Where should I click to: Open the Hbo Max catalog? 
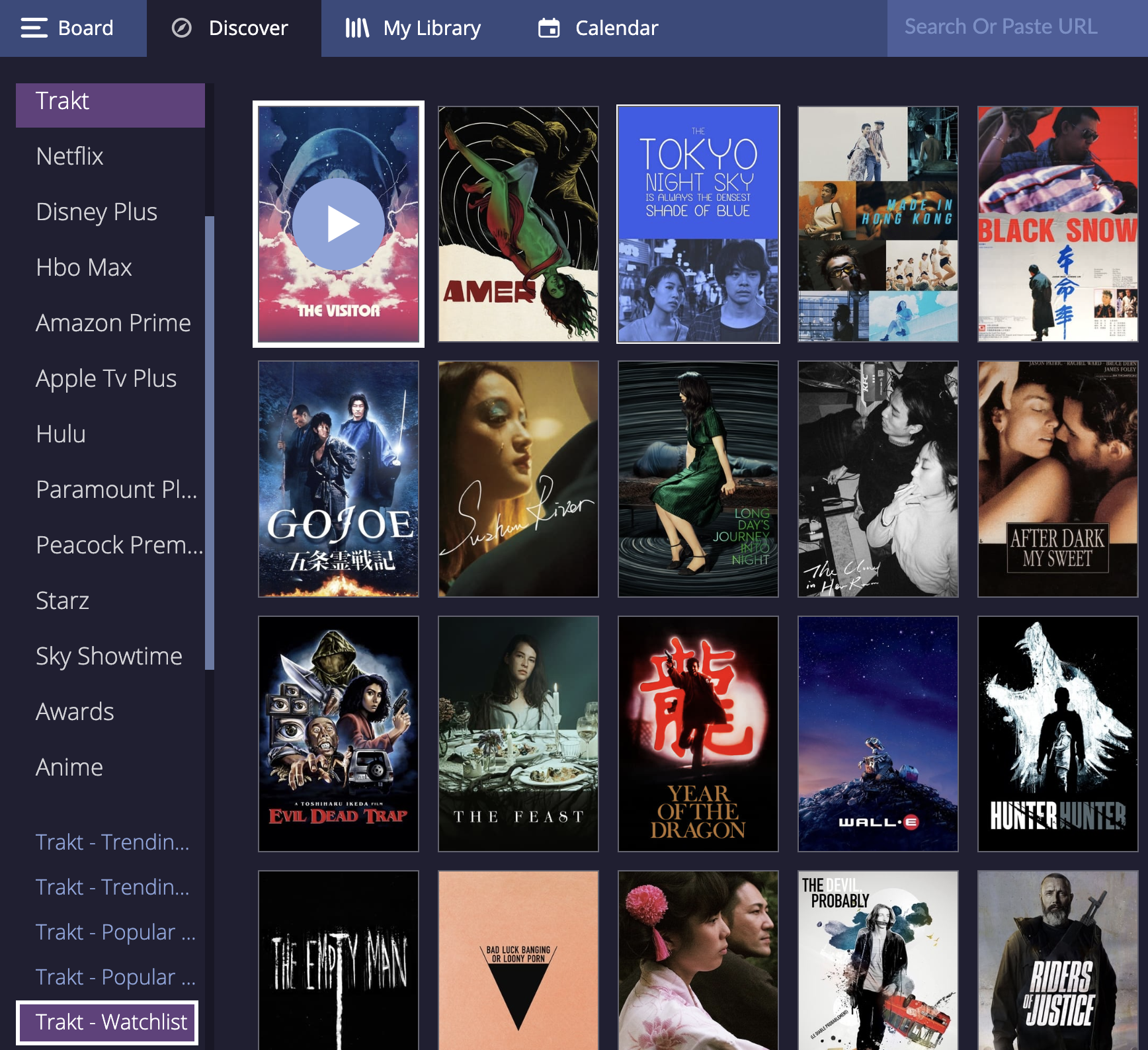(110, 268)
